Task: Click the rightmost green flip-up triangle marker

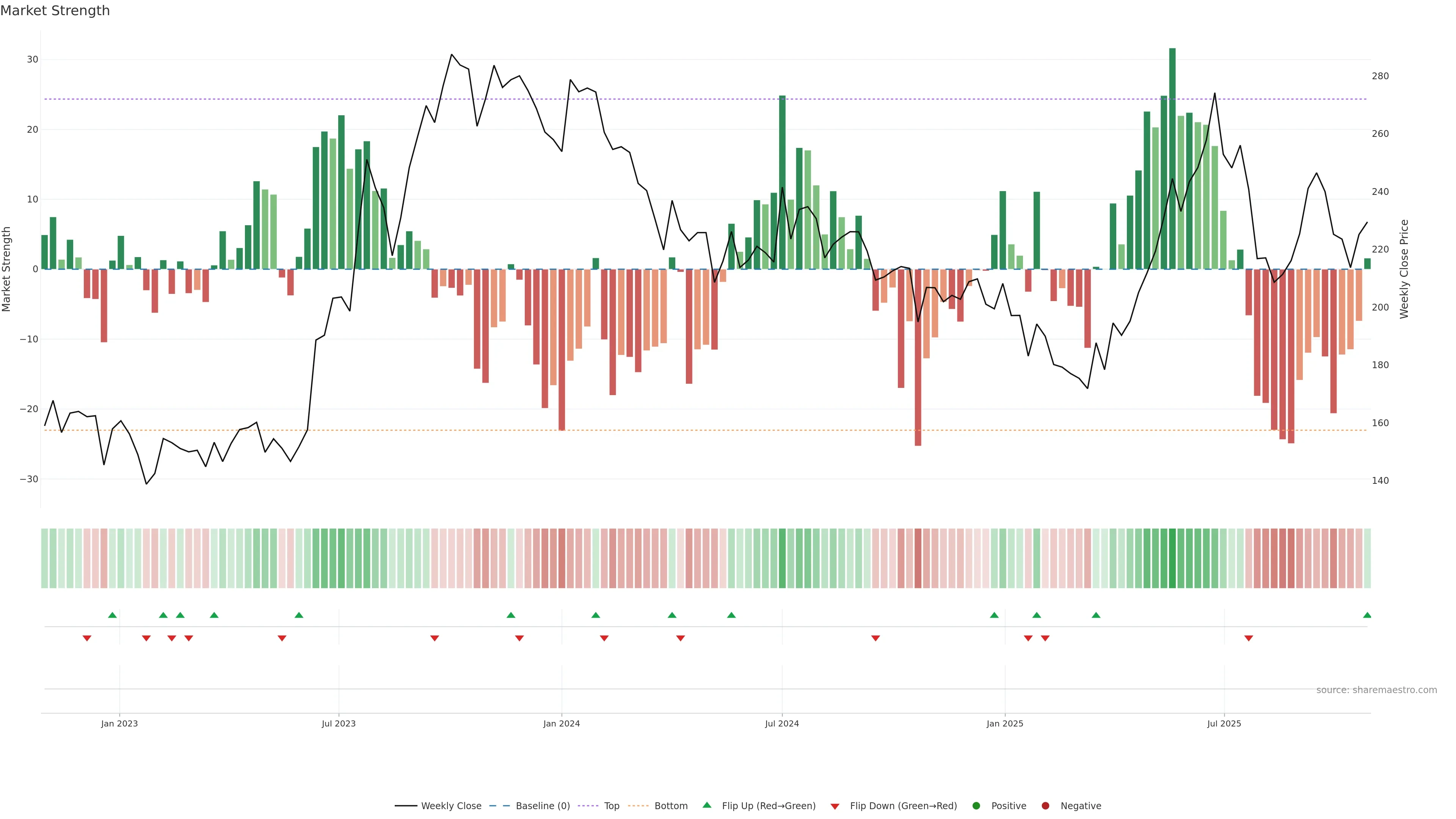Action: coord(1367,615)
